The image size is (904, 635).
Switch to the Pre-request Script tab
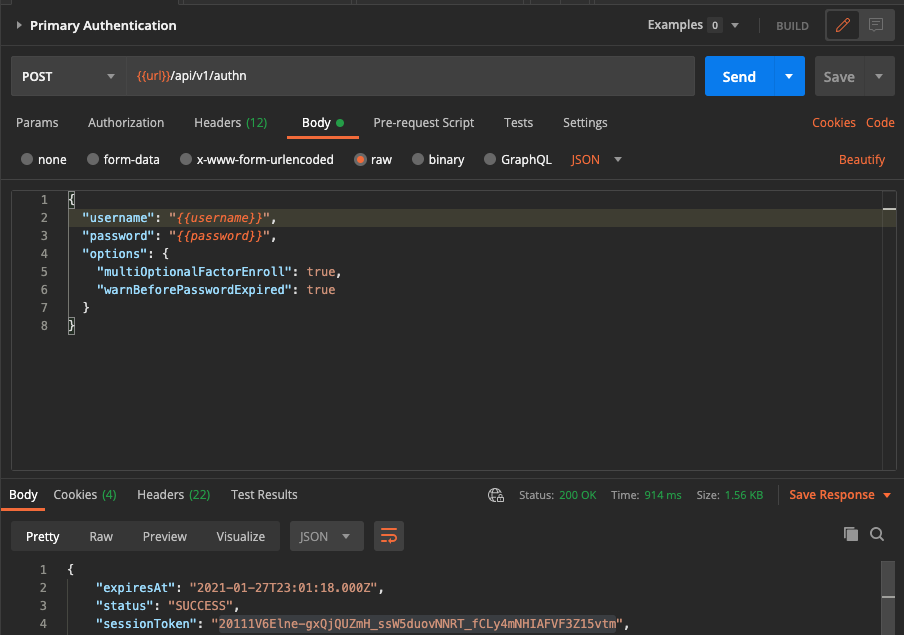coord(423,123)
